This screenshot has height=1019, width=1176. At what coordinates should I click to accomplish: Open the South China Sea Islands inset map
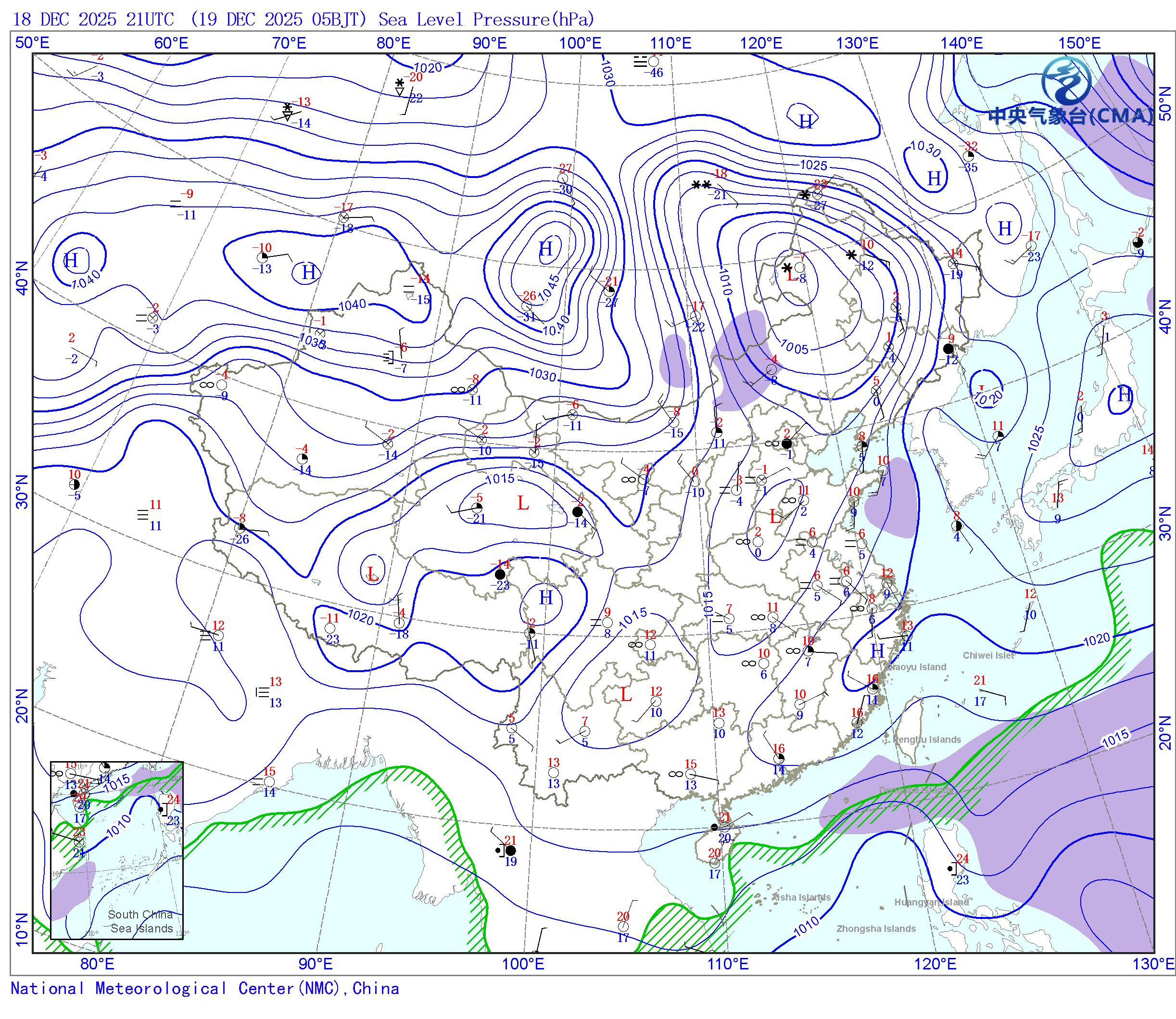(x=116, y=850)
